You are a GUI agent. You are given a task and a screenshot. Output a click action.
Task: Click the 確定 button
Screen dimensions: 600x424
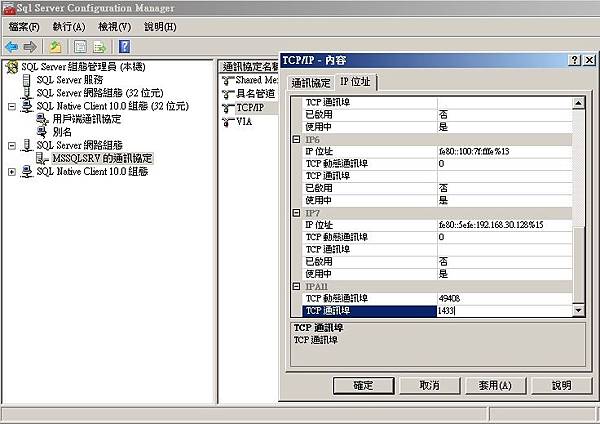click(364, 385)
